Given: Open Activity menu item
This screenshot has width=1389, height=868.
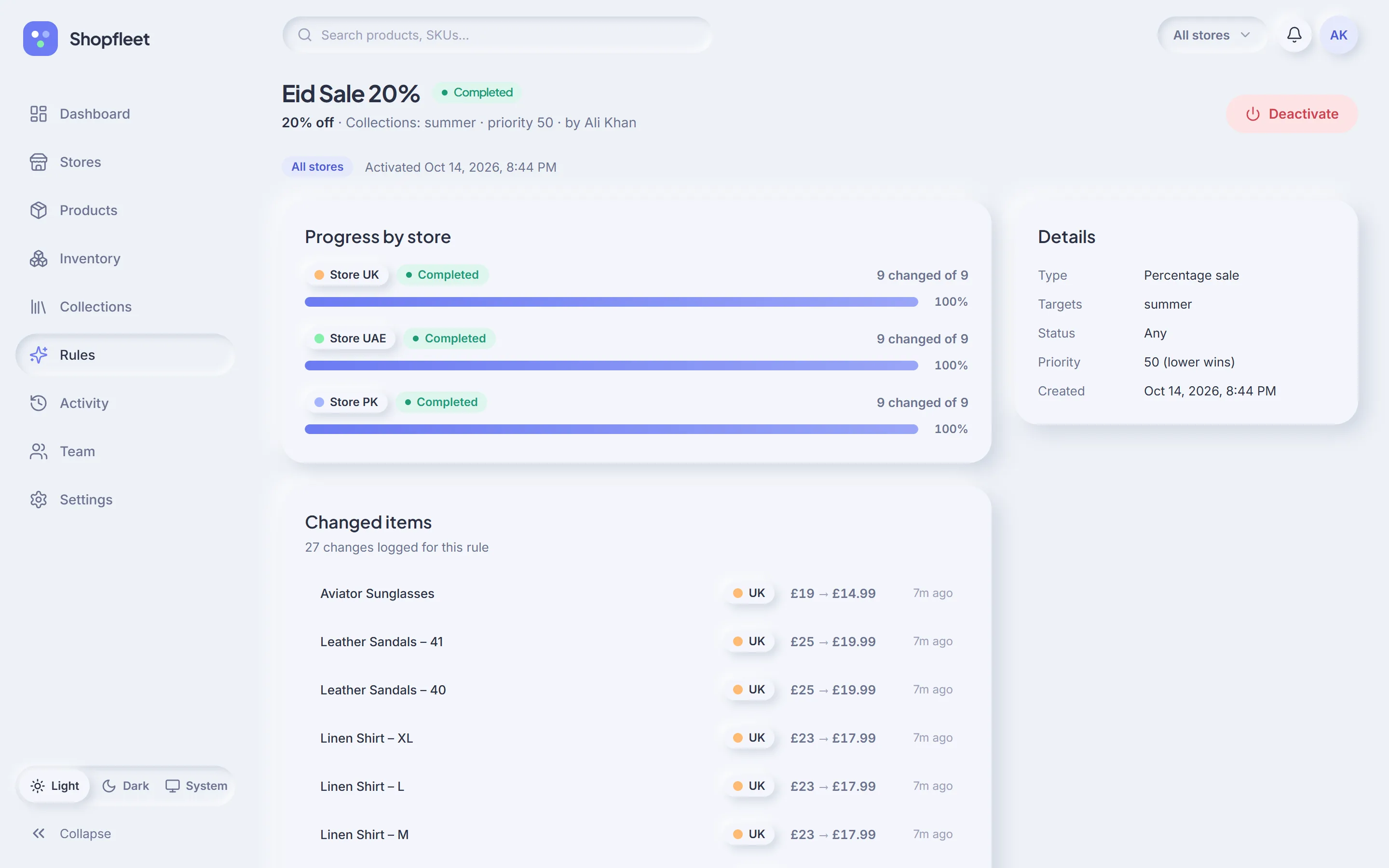Looking at the screenshot, I should click(125, 403).
